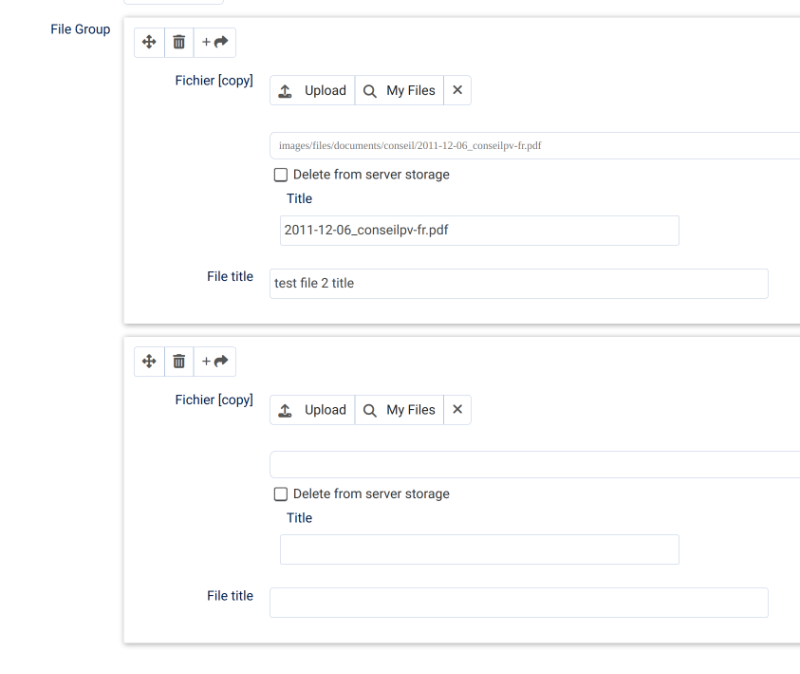Image resolution: width=800 pixels, height=674 pixels.
Task: Click Upload button in second file group
Action: (x=312, y=410)
